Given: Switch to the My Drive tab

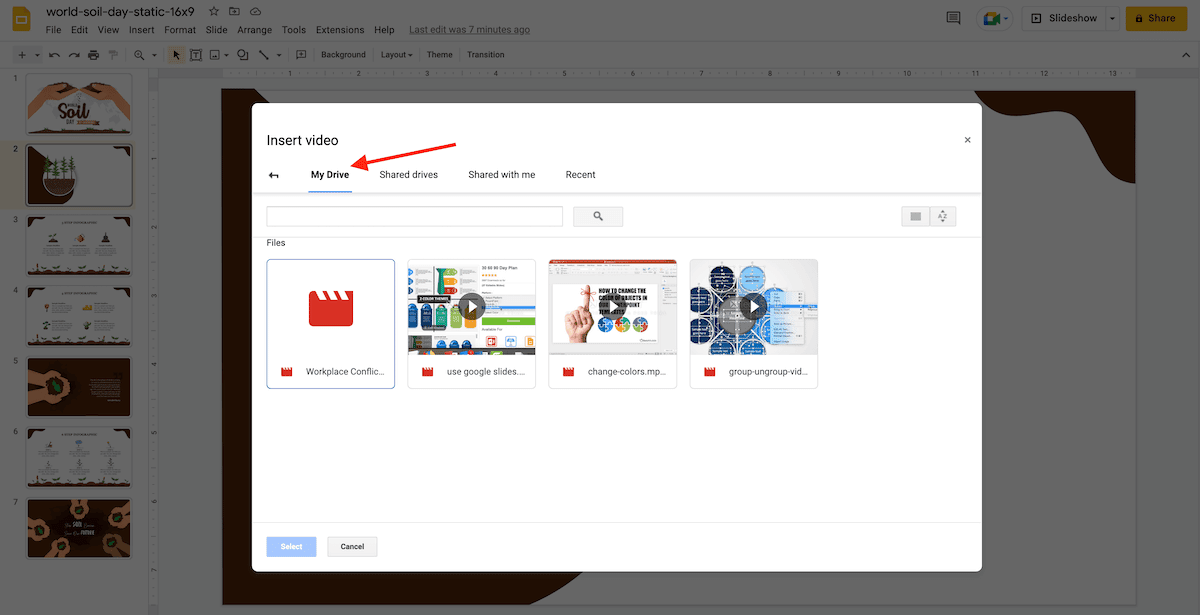Looking at the screenshot, I should pyautogui.click(x=330, y=175).
